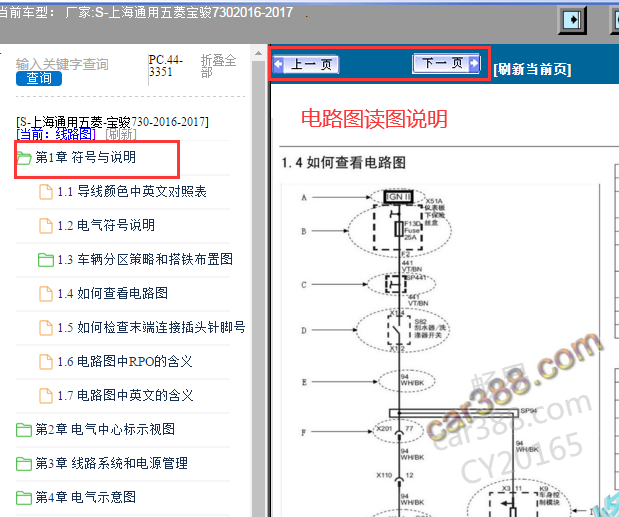The image size is (619, 517).
Task: Click the 电路图读图说明 heading
Action: [374, 118]
